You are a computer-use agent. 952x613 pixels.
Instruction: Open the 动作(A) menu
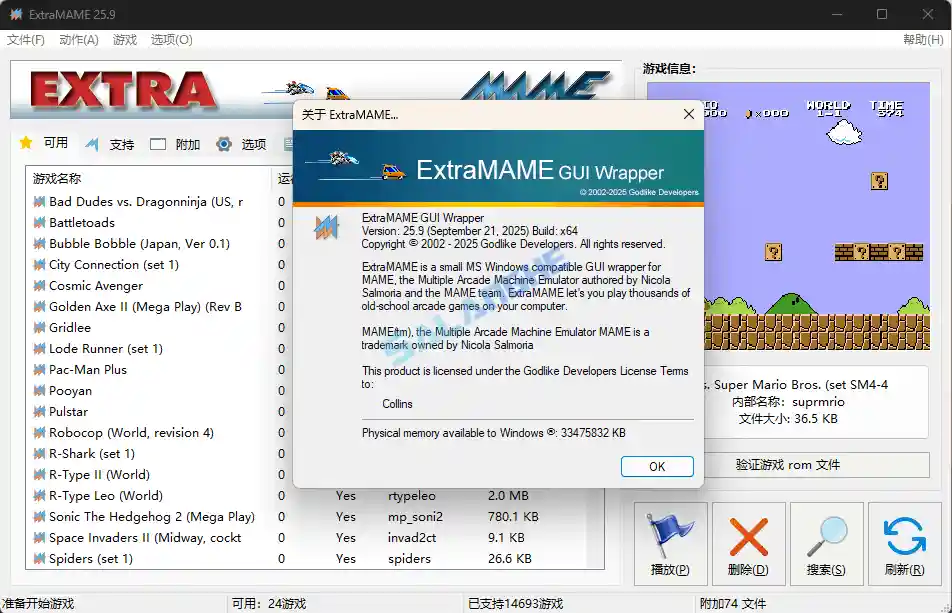[78, 40]
